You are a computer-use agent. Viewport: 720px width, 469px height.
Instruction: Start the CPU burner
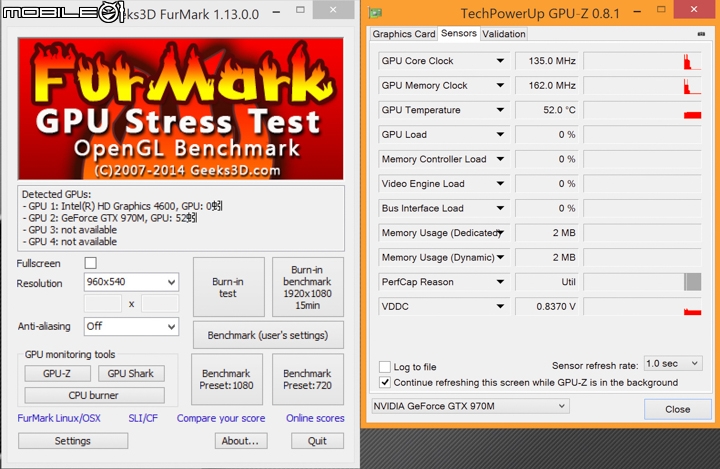click(x=94, y=395)
